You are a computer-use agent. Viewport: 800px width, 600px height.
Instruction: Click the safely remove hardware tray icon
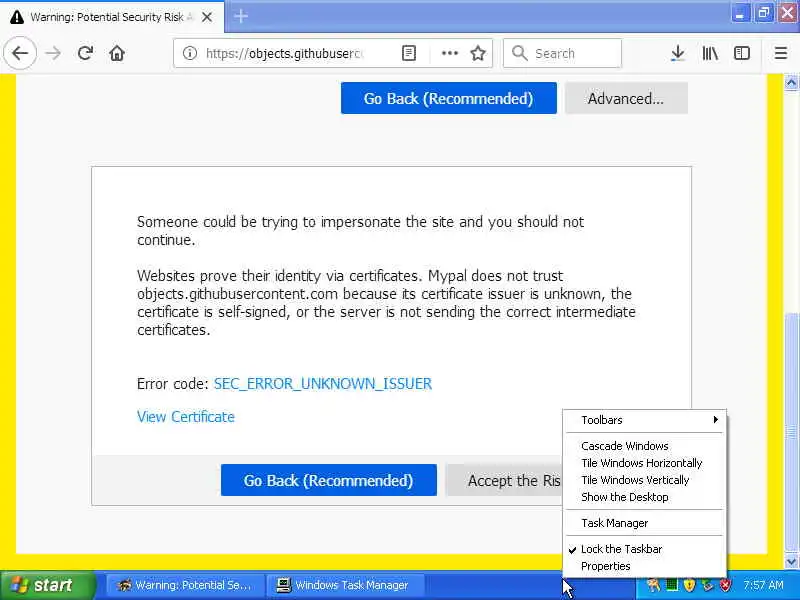[x=707, y=585]
